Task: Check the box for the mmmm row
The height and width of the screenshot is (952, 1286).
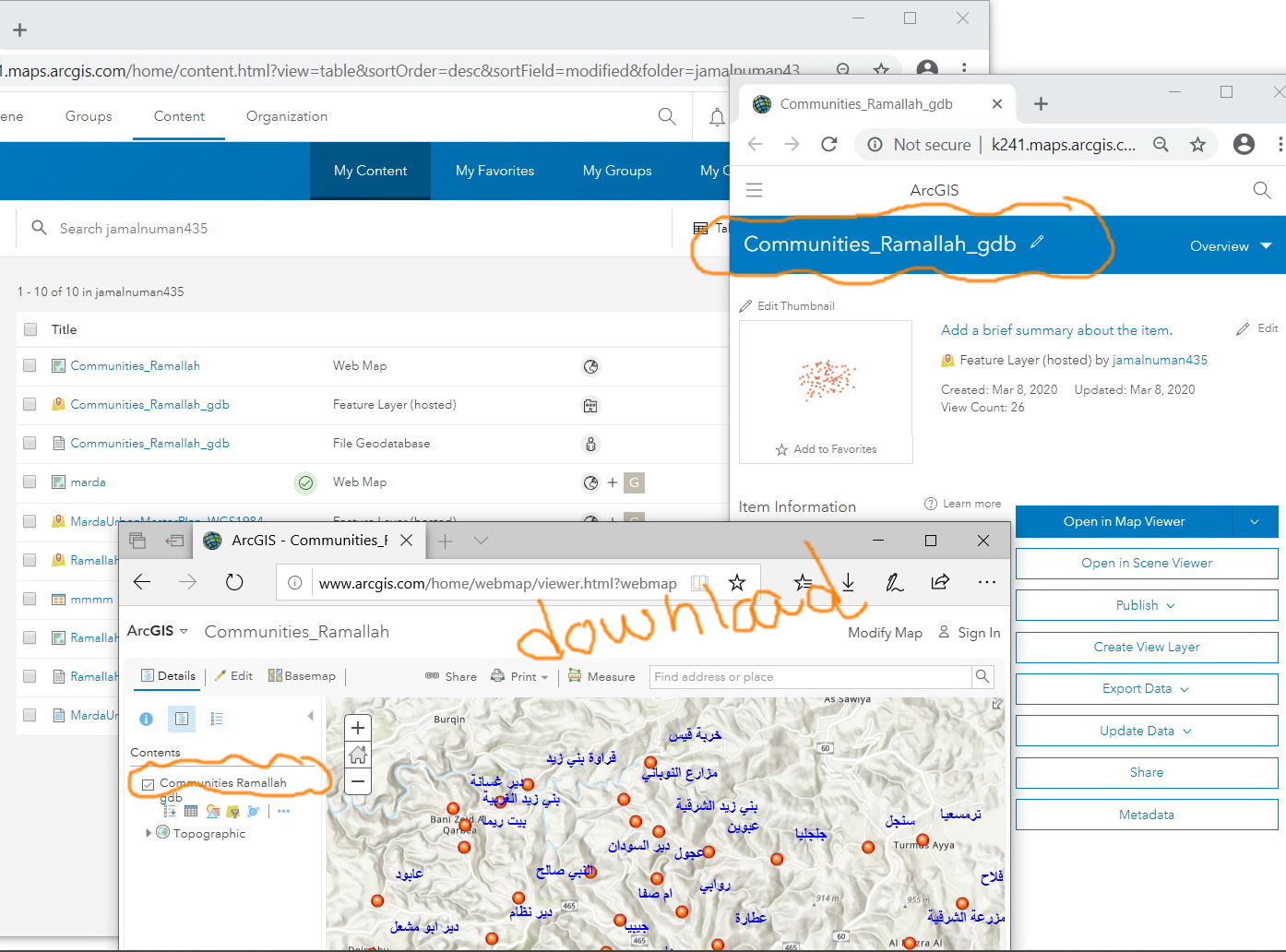Action: point(30,599)
